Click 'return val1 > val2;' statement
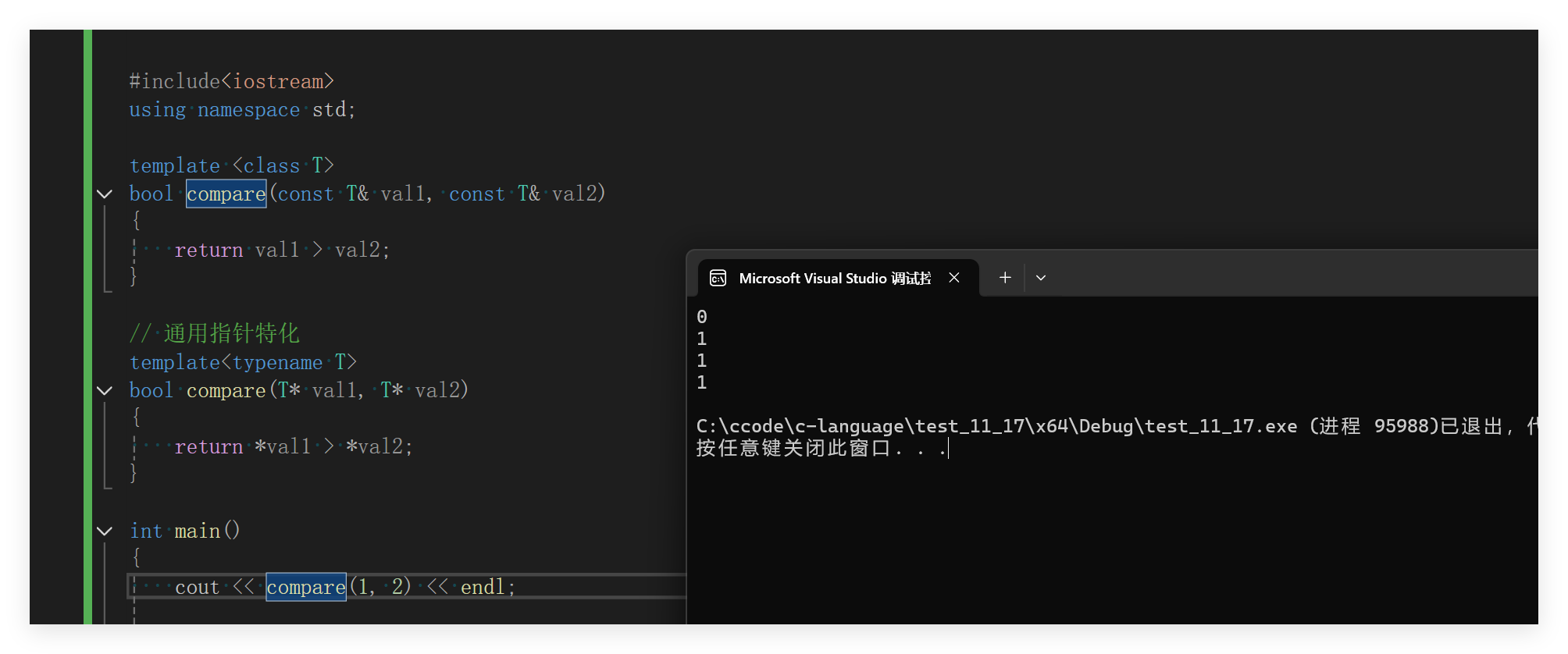 [282, 250]
